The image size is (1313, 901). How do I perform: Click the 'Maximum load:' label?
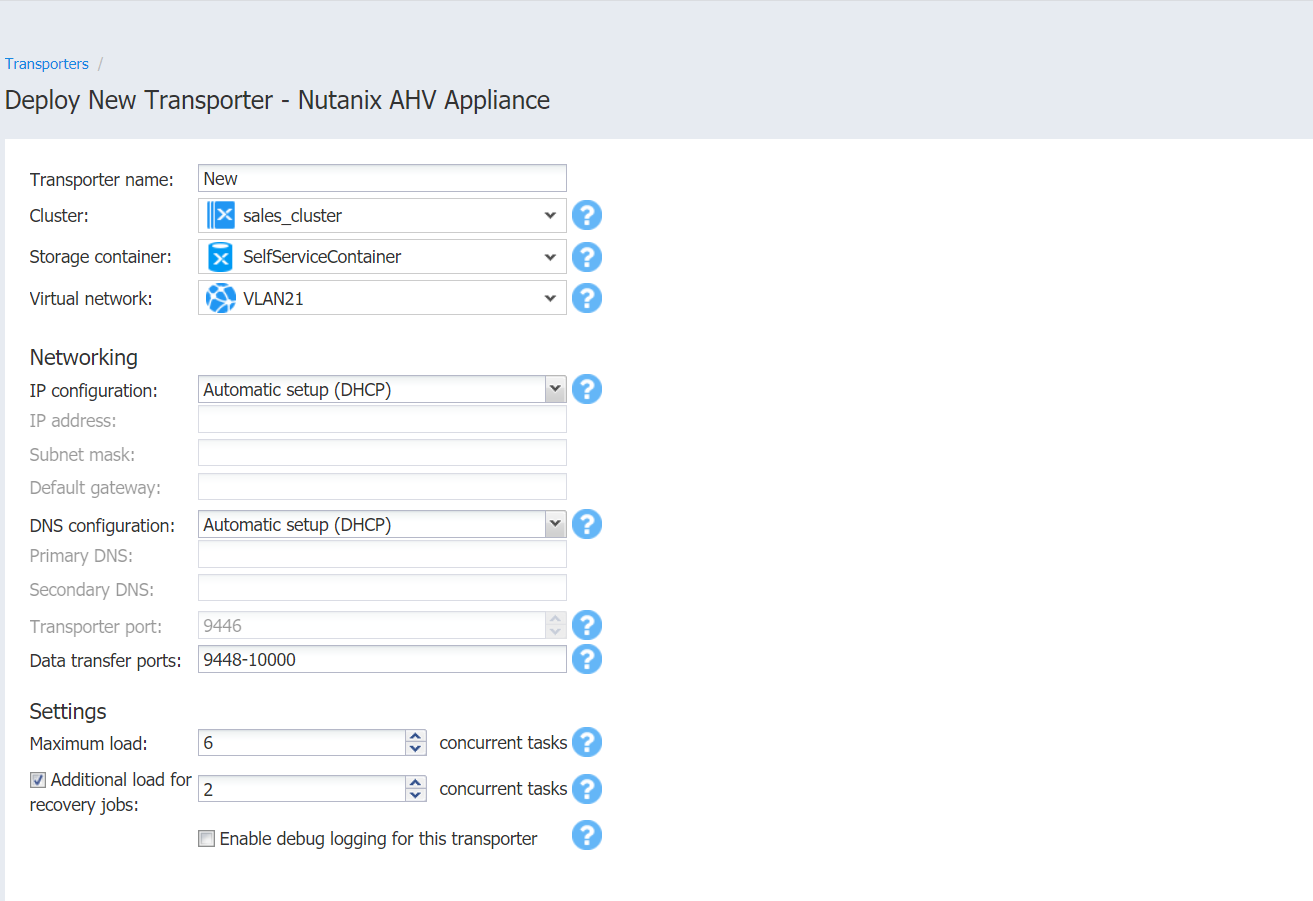pyautogui.click(x=89, y=743)
